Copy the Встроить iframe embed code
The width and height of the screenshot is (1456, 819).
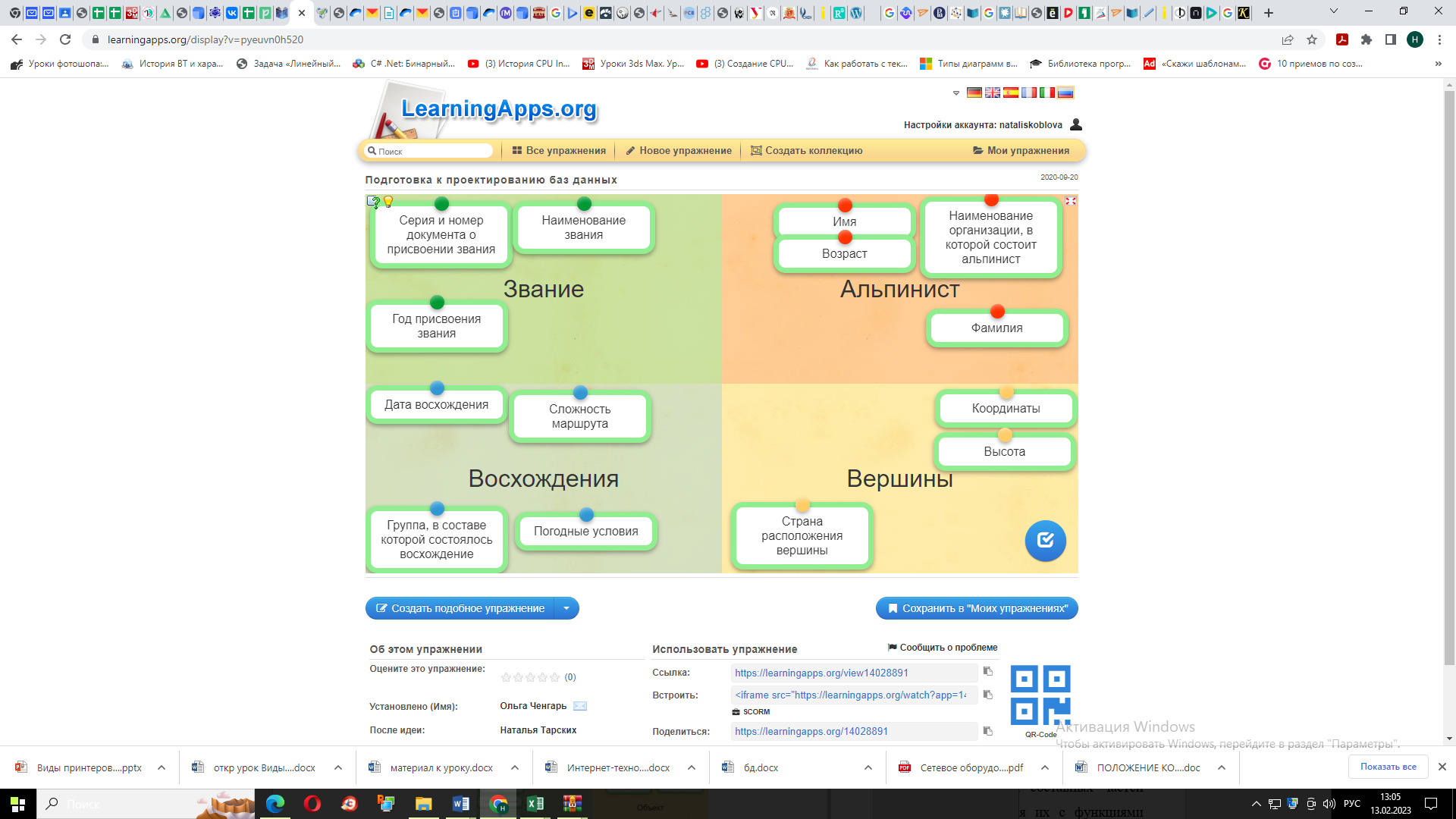tap(987, 695)
